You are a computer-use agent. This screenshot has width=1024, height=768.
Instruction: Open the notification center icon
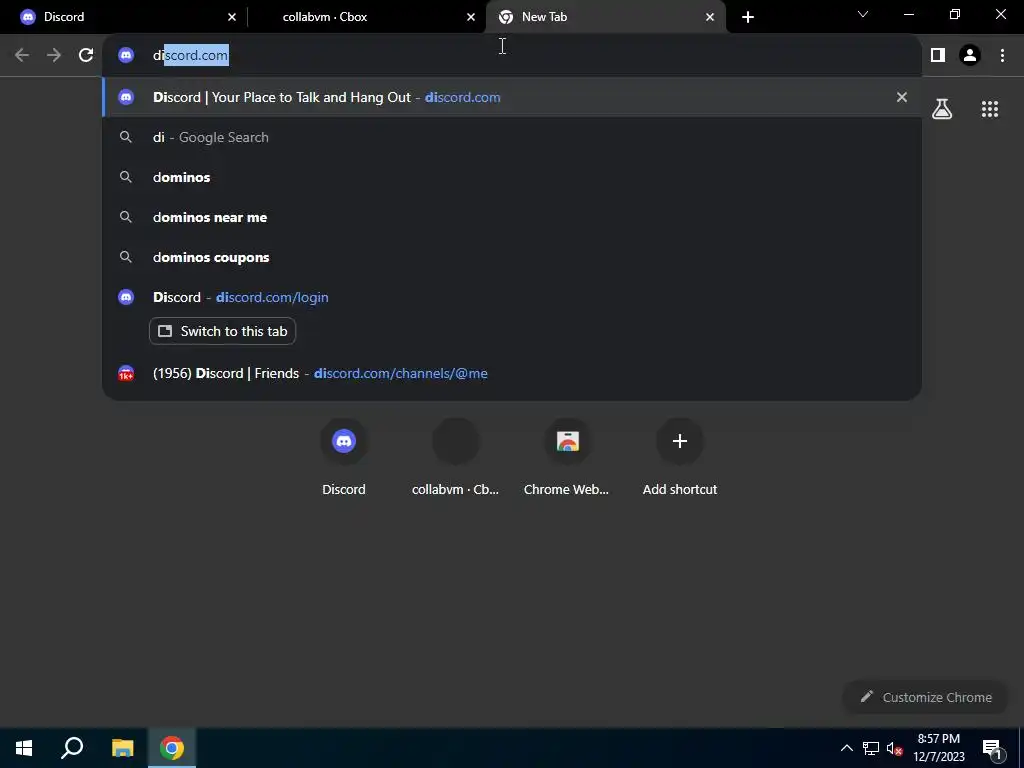coord(992,748)
